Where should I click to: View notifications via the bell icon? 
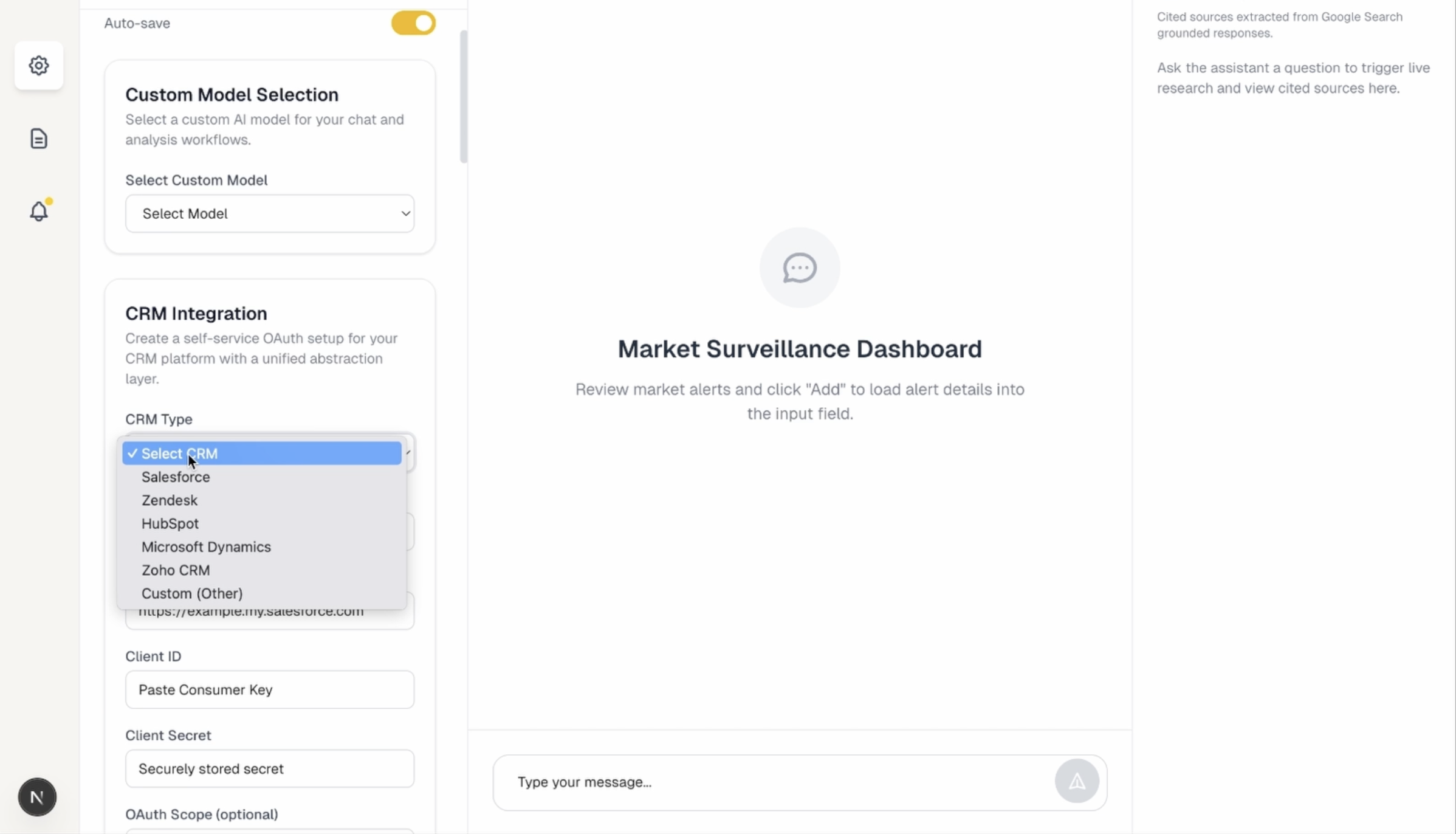[39, 211]
